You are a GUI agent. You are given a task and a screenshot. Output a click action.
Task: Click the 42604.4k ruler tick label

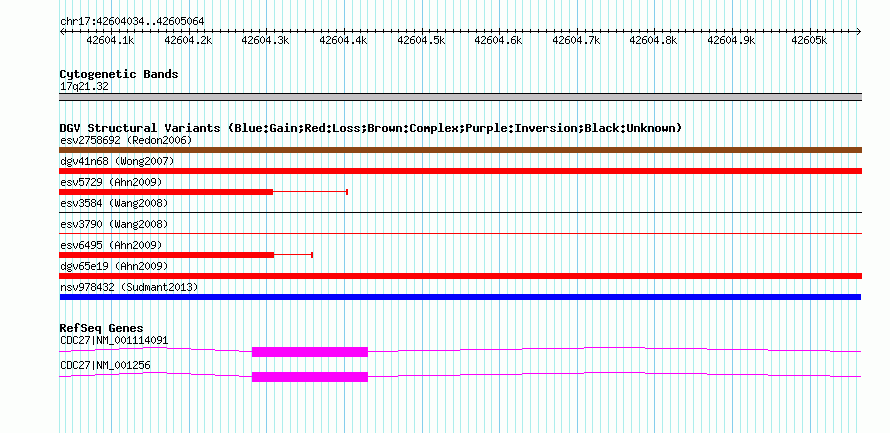pos(343,40)
